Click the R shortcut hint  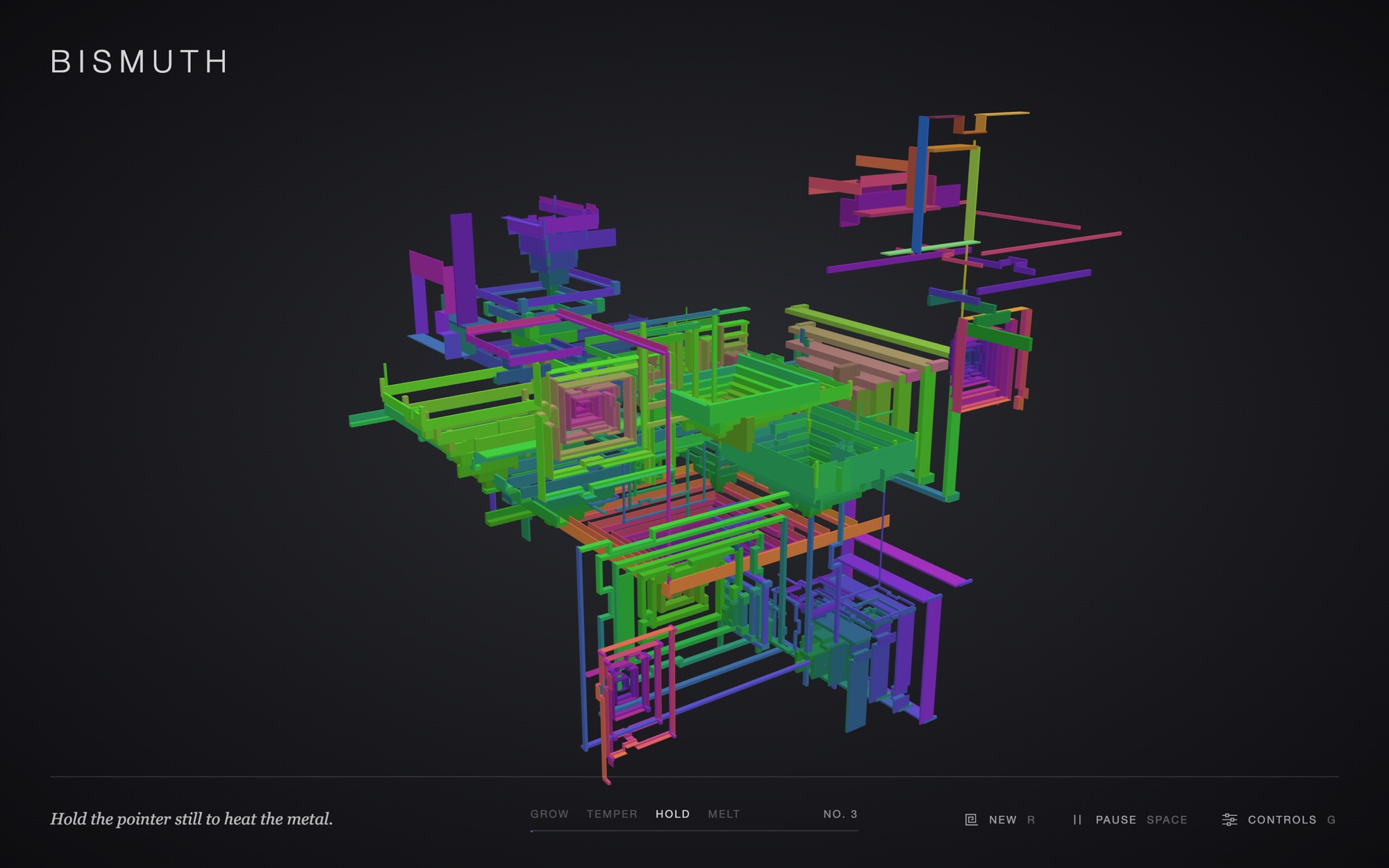(1031, 820)
